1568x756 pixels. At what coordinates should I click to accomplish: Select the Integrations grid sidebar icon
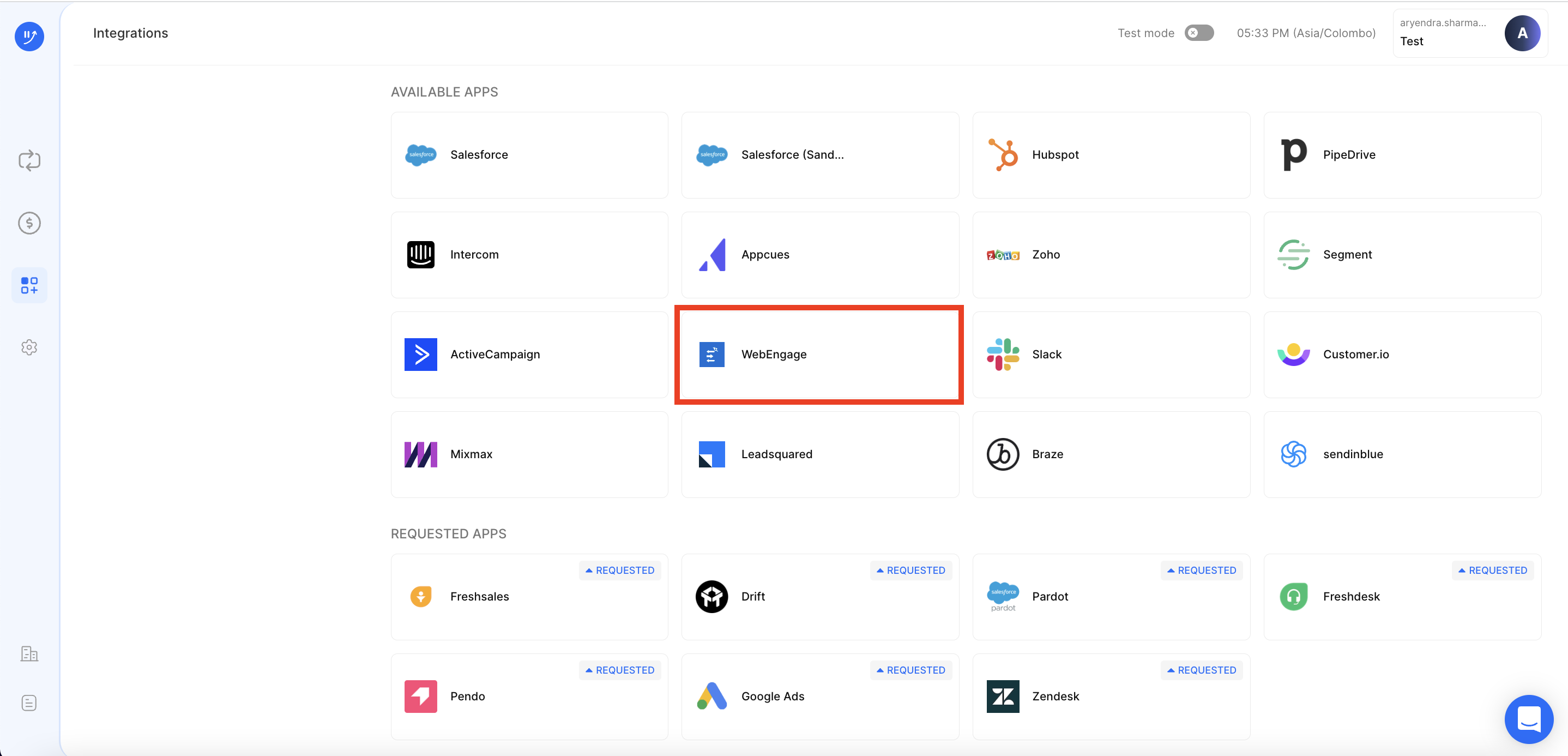point(29,285)
